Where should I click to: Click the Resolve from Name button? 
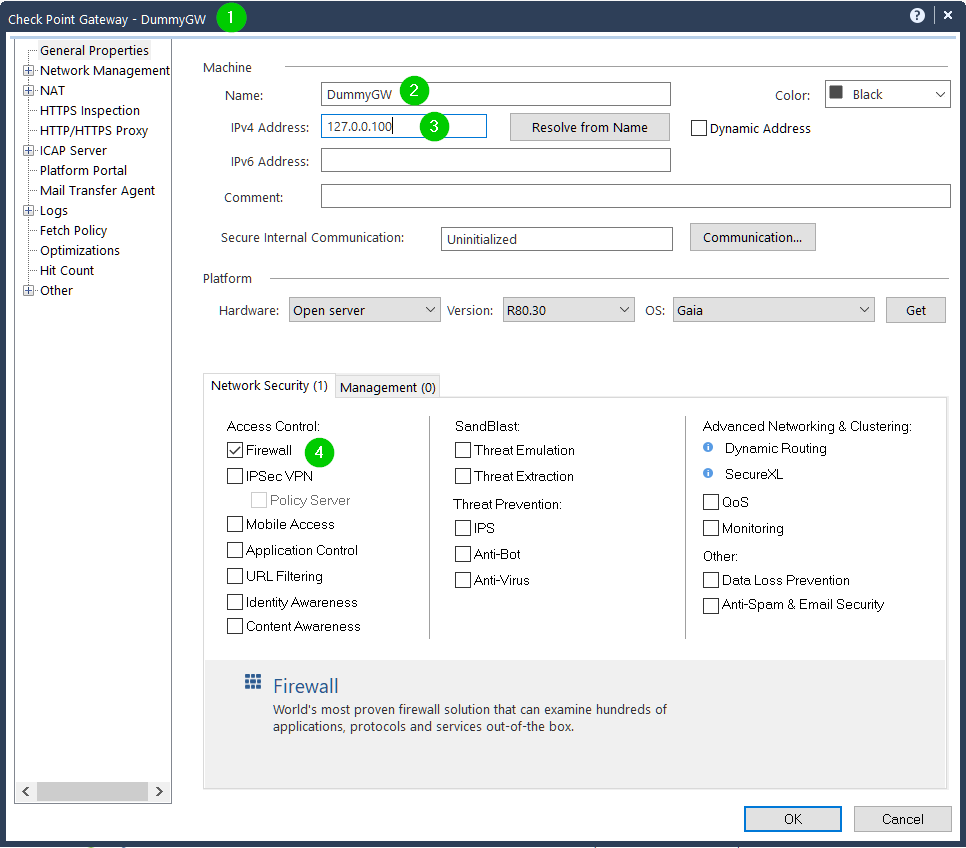[590, 127]
